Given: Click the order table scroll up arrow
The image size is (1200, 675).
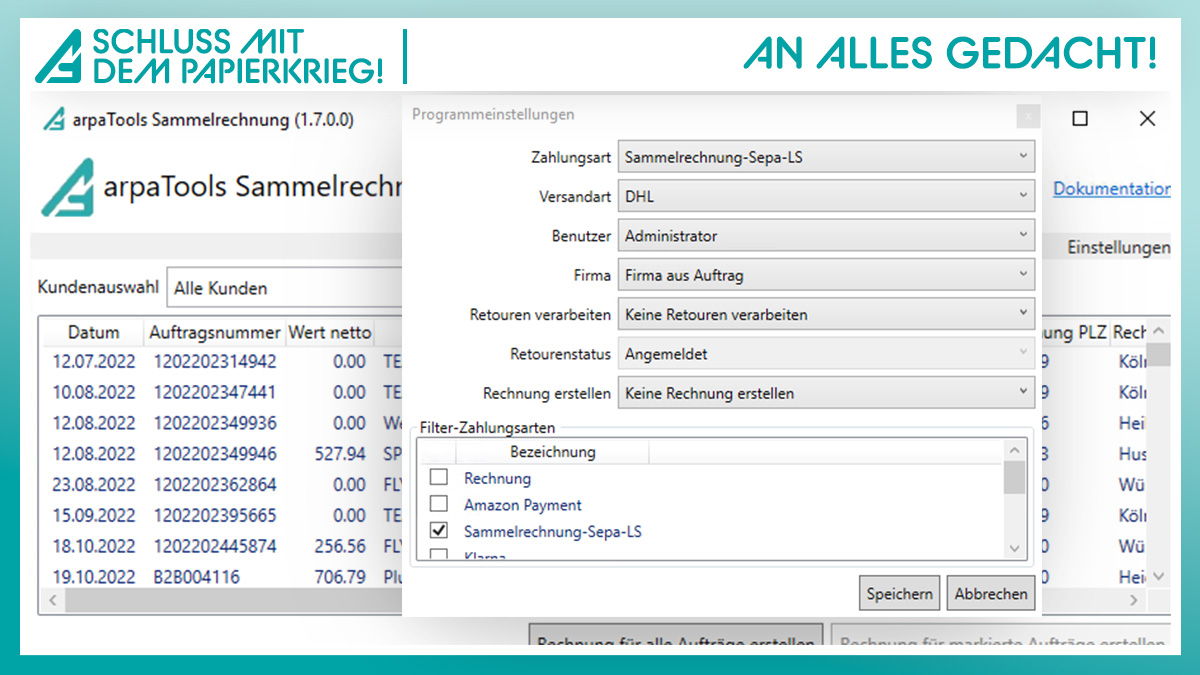Looking at the screenshot, I should tap(1158, 331).
